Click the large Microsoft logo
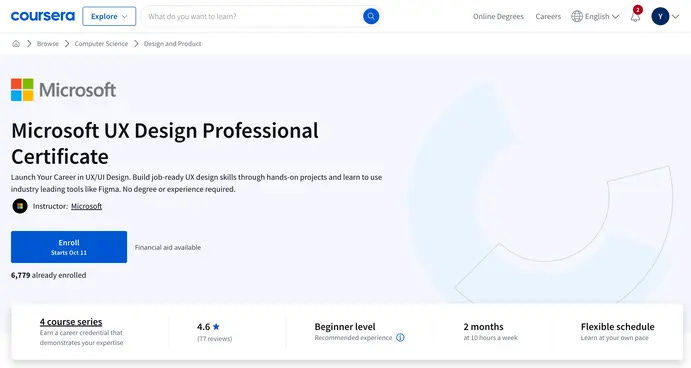 pyautogui.click(x=63, y=90)
